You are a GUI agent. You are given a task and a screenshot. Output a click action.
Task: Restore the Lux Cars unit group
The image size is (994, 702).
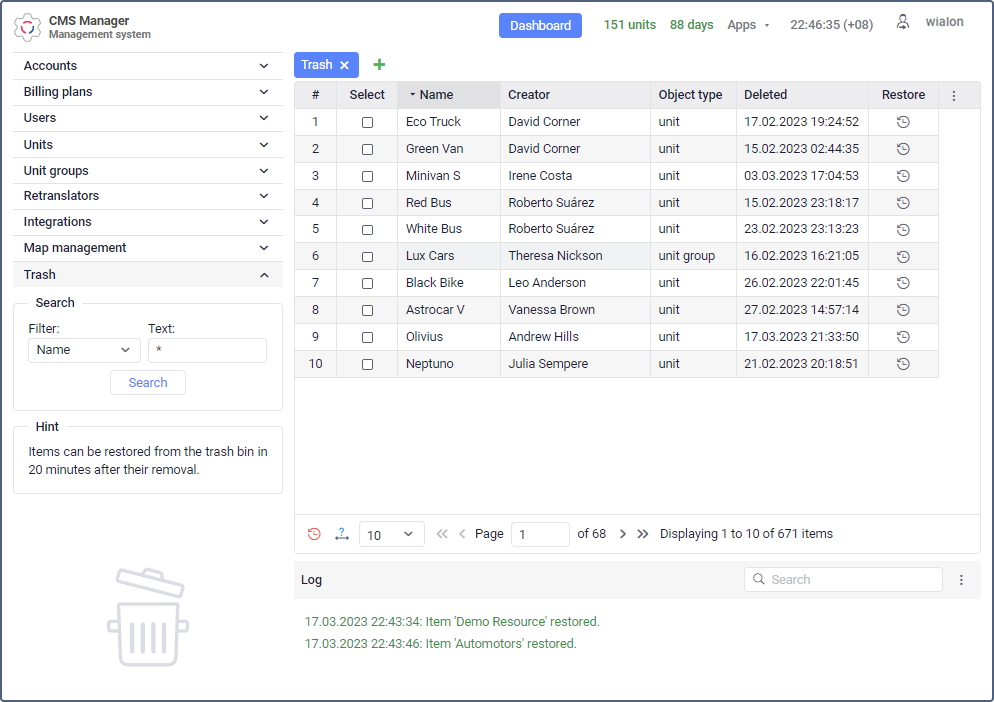(x=903, y=256)
